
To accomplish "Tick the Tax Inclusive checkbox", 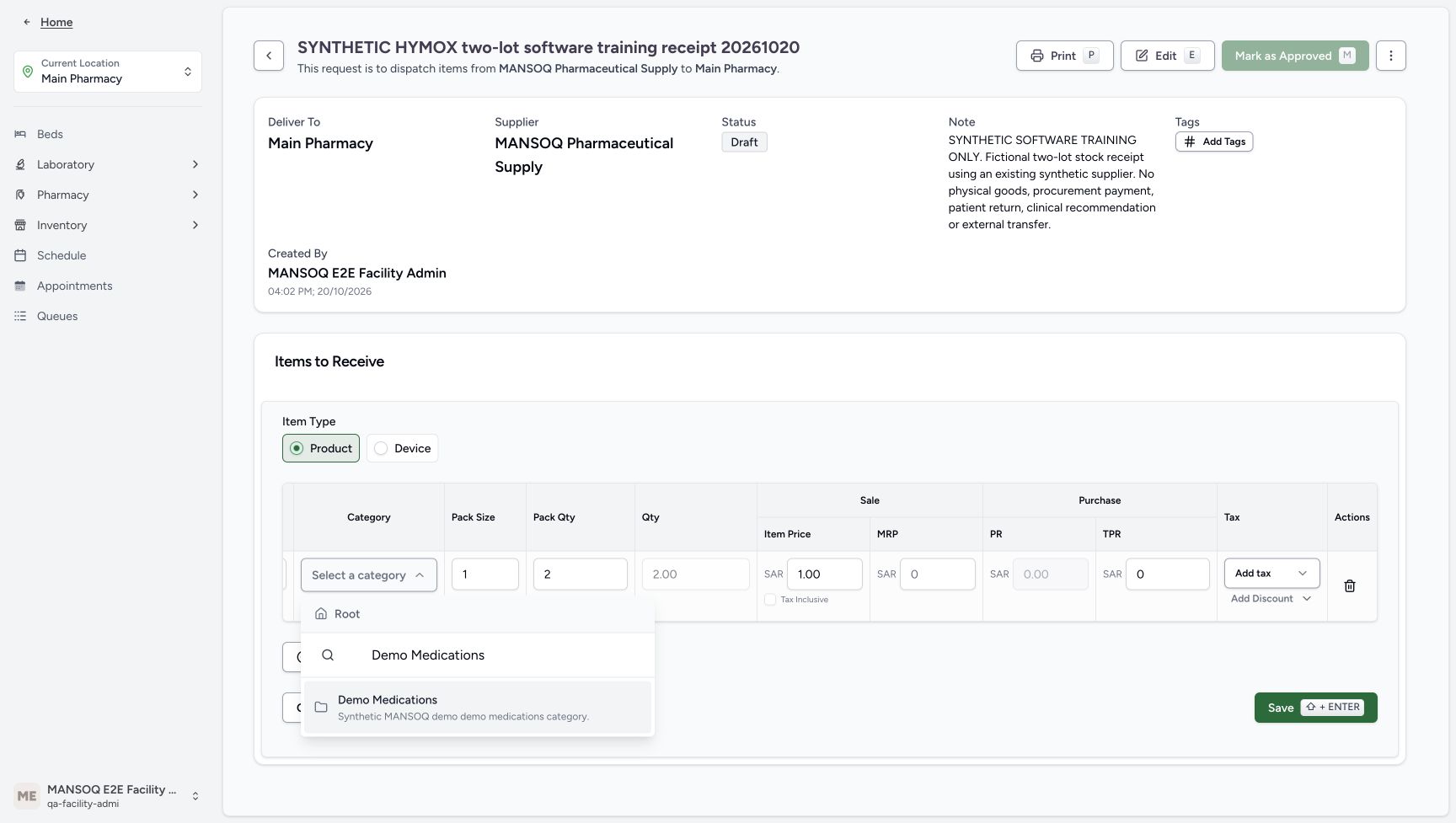I will click(770, 600).
